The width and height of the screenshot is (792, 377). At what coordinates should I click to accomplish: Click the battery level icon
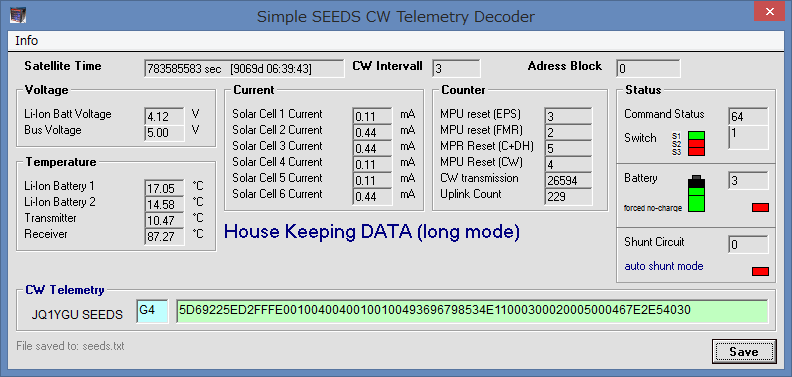tap(697, 194)
